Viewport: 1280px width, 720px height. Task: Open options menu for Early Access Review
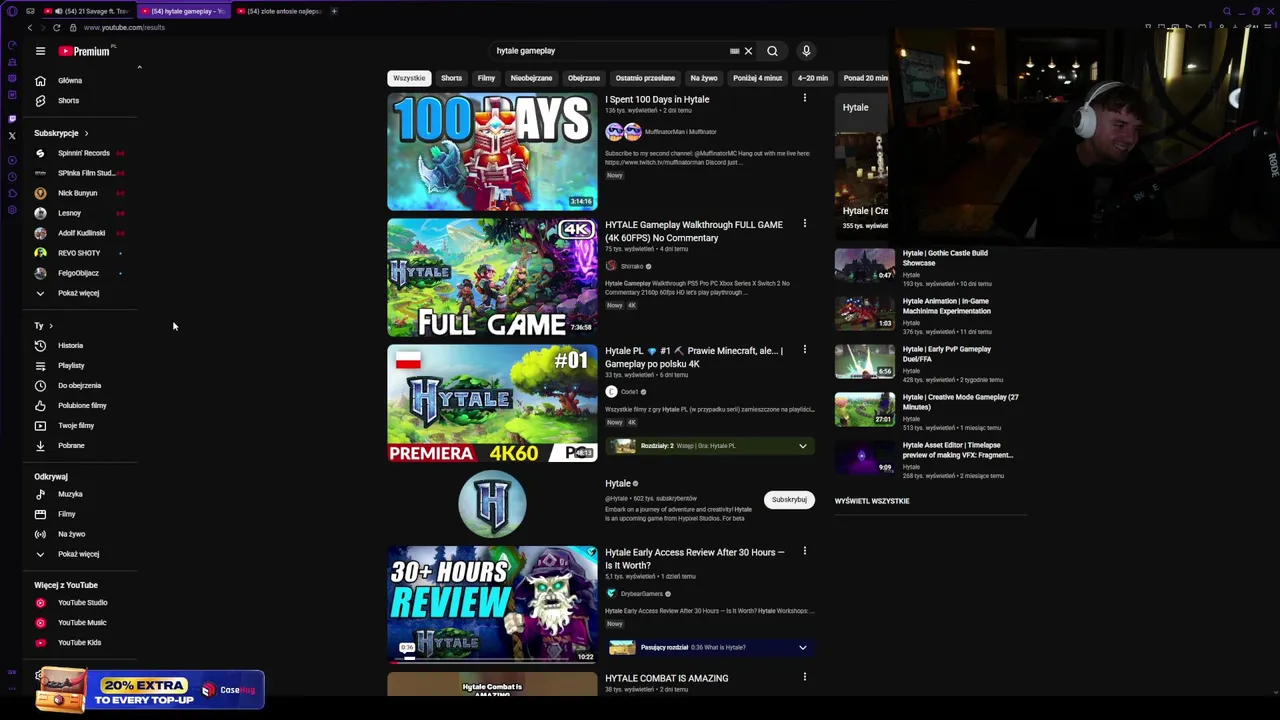[804, 551]
